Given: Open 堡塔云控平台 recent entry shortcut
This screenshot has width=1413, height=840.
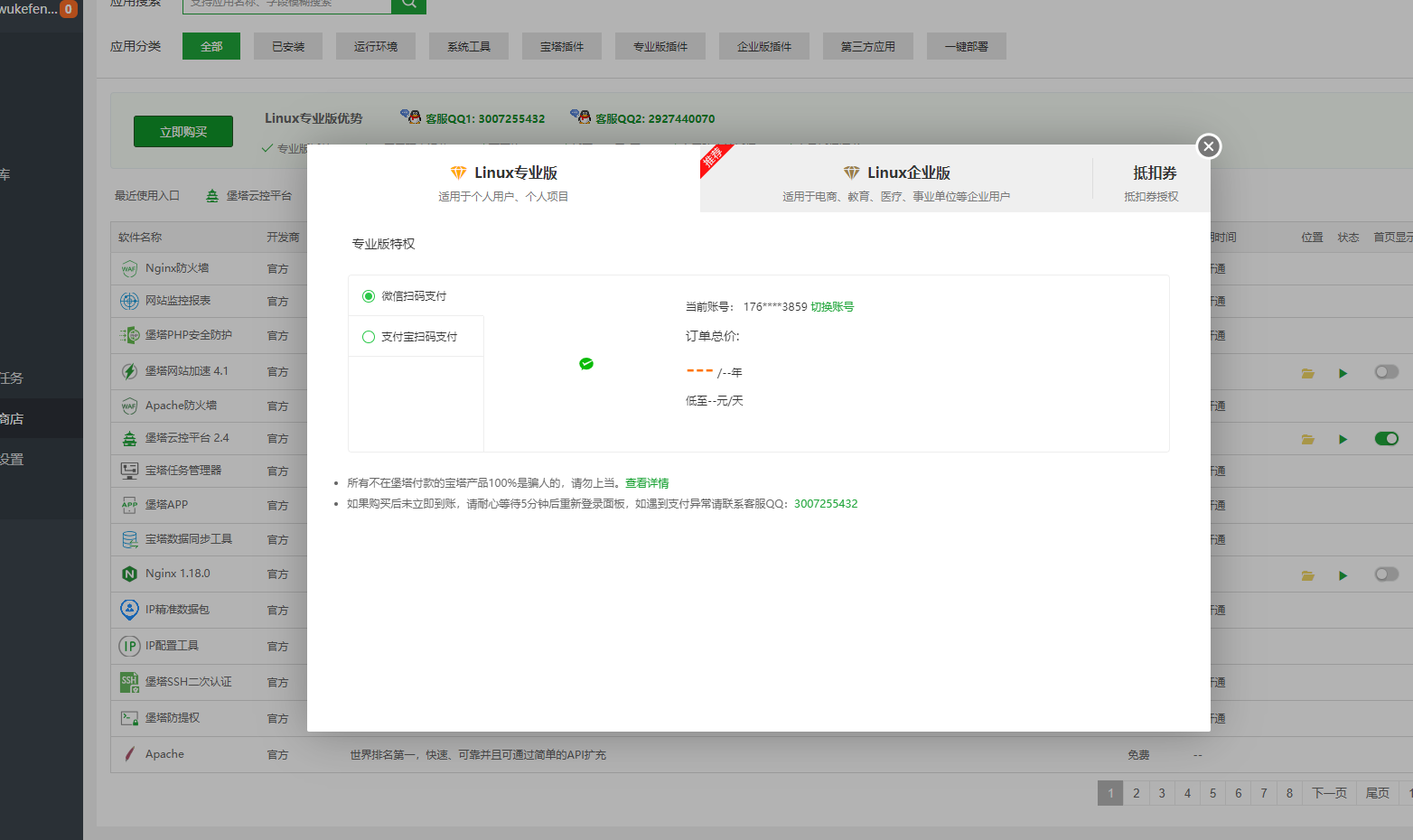Looking at the screenshot, I should pyautogui.click(x=249, y=196).
